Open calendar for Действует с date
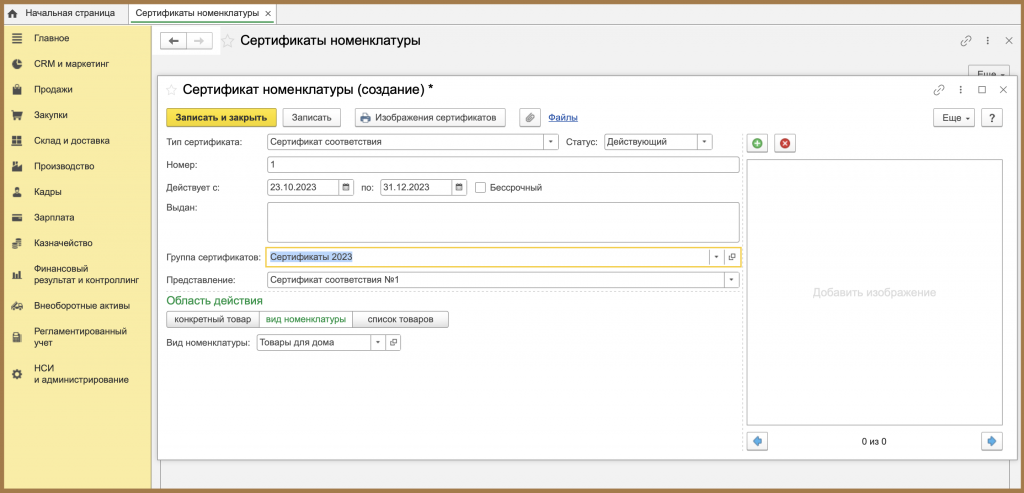The image size is (1024, 493). click(346, 187)
